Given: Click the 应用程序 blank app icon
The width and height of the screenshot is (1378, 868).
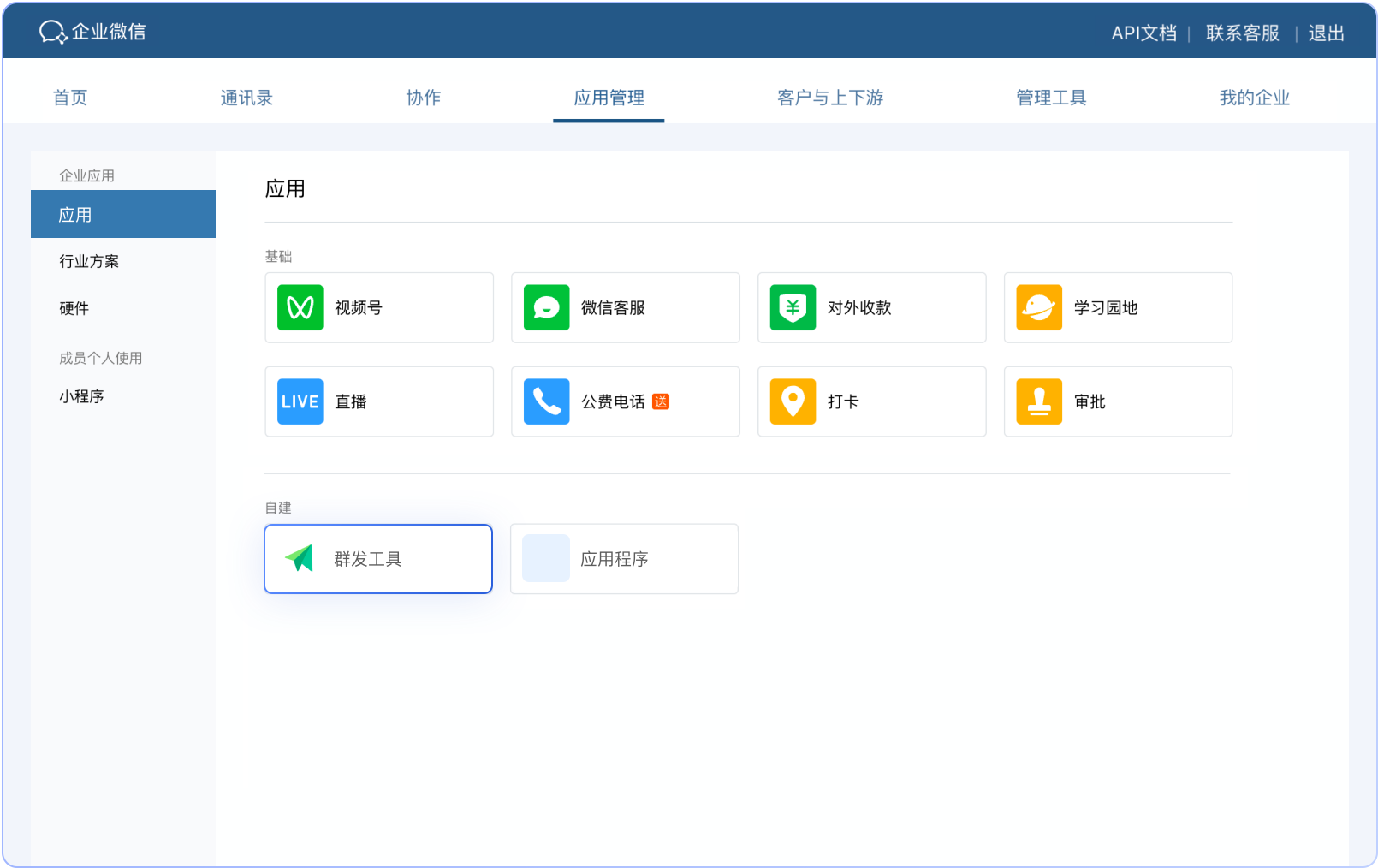Looking at the screenshot, I should click(x=546, y=558).
